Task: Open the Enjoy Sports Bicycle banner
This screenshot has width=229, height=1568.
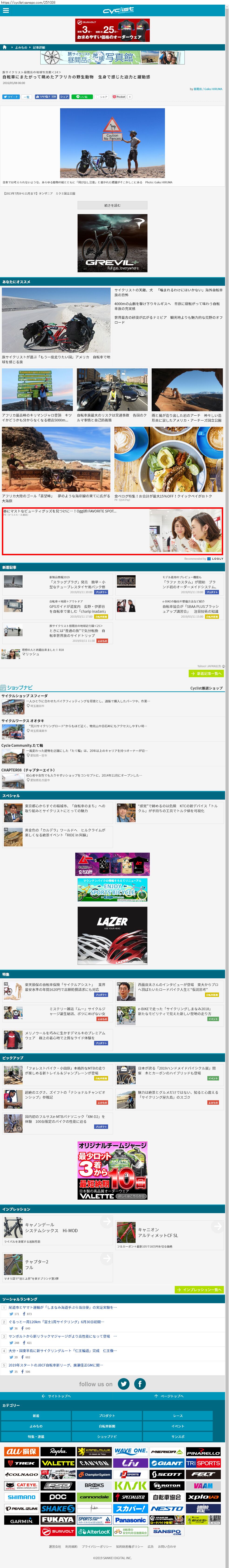Action: 112,890
